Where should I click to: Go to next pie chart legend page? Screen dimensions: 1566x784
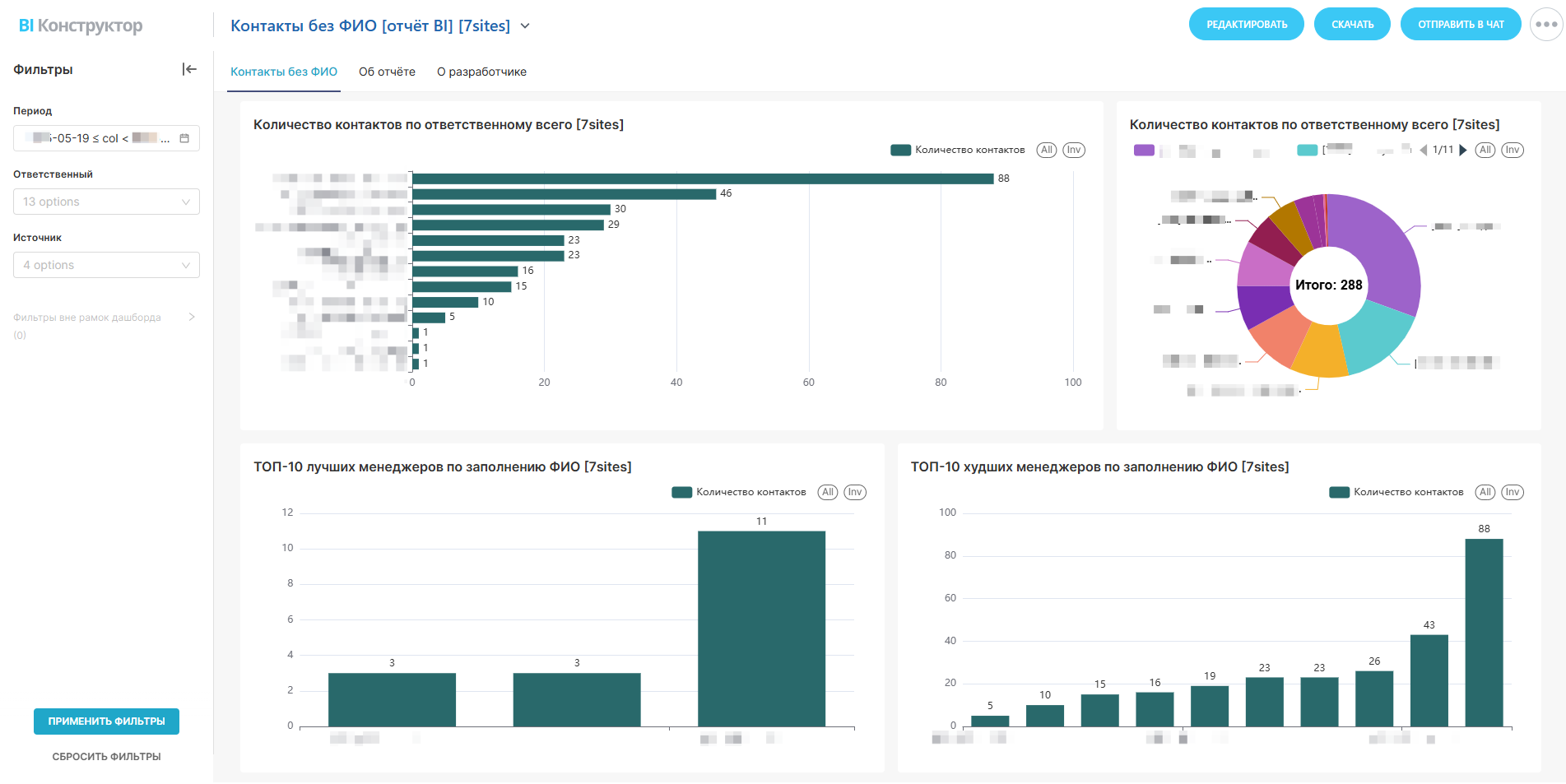(1463, 150)
